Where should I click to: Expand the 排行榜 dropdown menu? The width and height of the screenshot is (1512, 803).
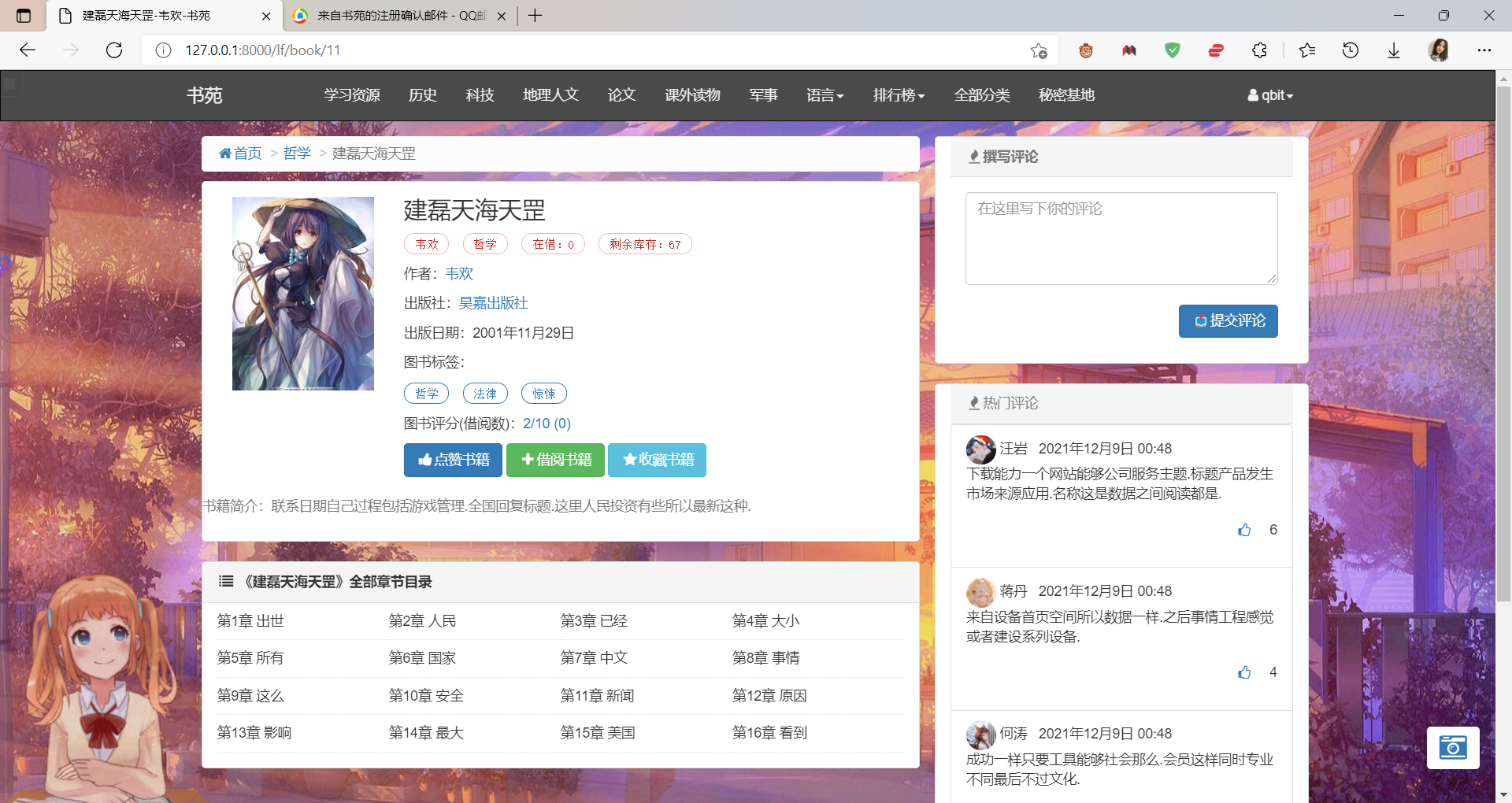coord(899,95)
